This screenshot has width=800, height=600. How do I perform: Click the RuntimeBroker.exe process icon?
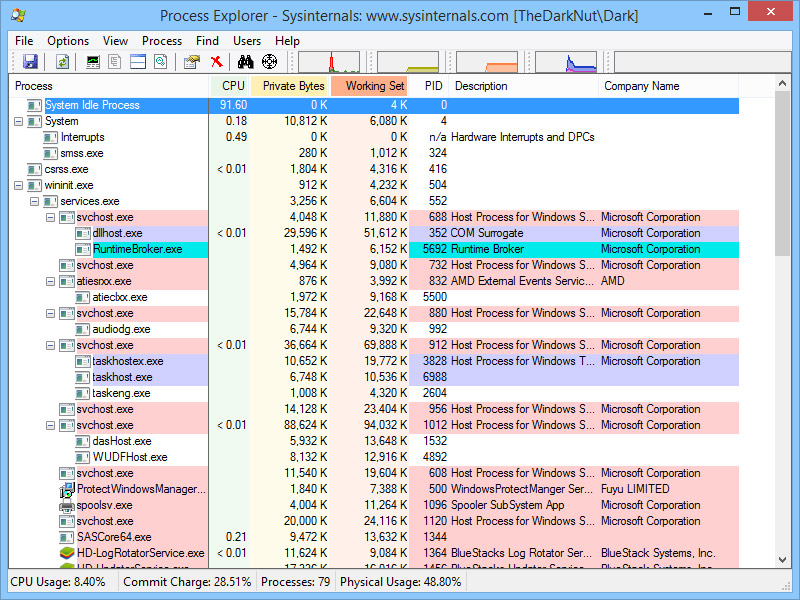click(x=83, y=249)
